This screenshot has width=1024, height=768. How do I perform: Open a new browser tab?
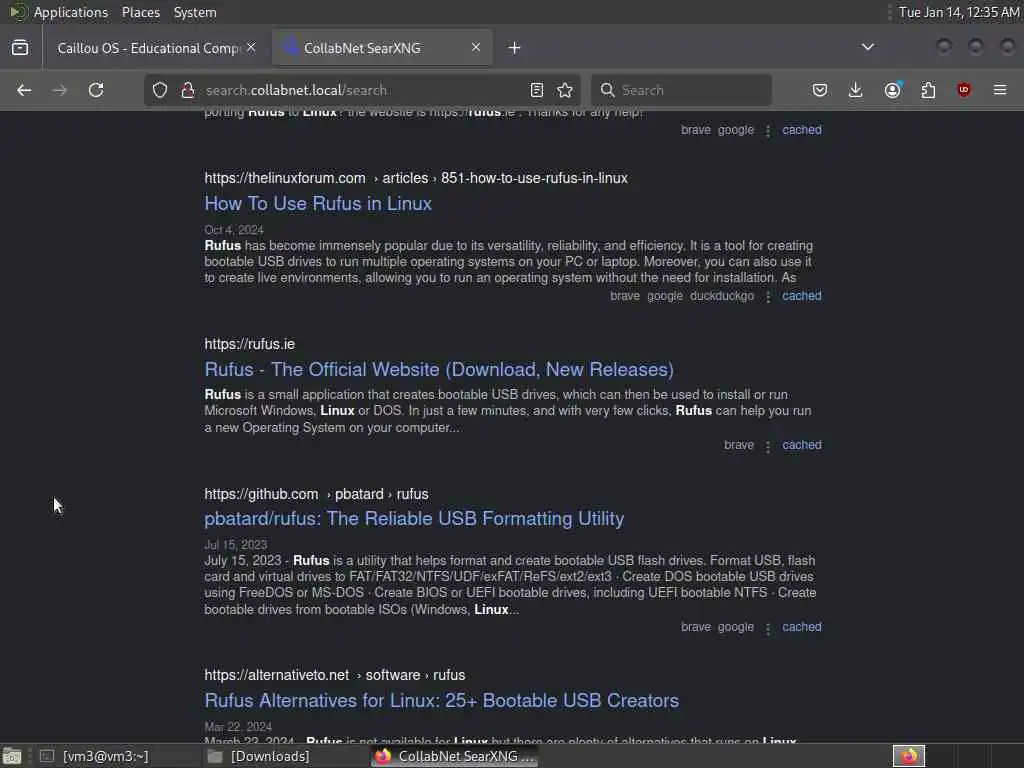(515, 48)
